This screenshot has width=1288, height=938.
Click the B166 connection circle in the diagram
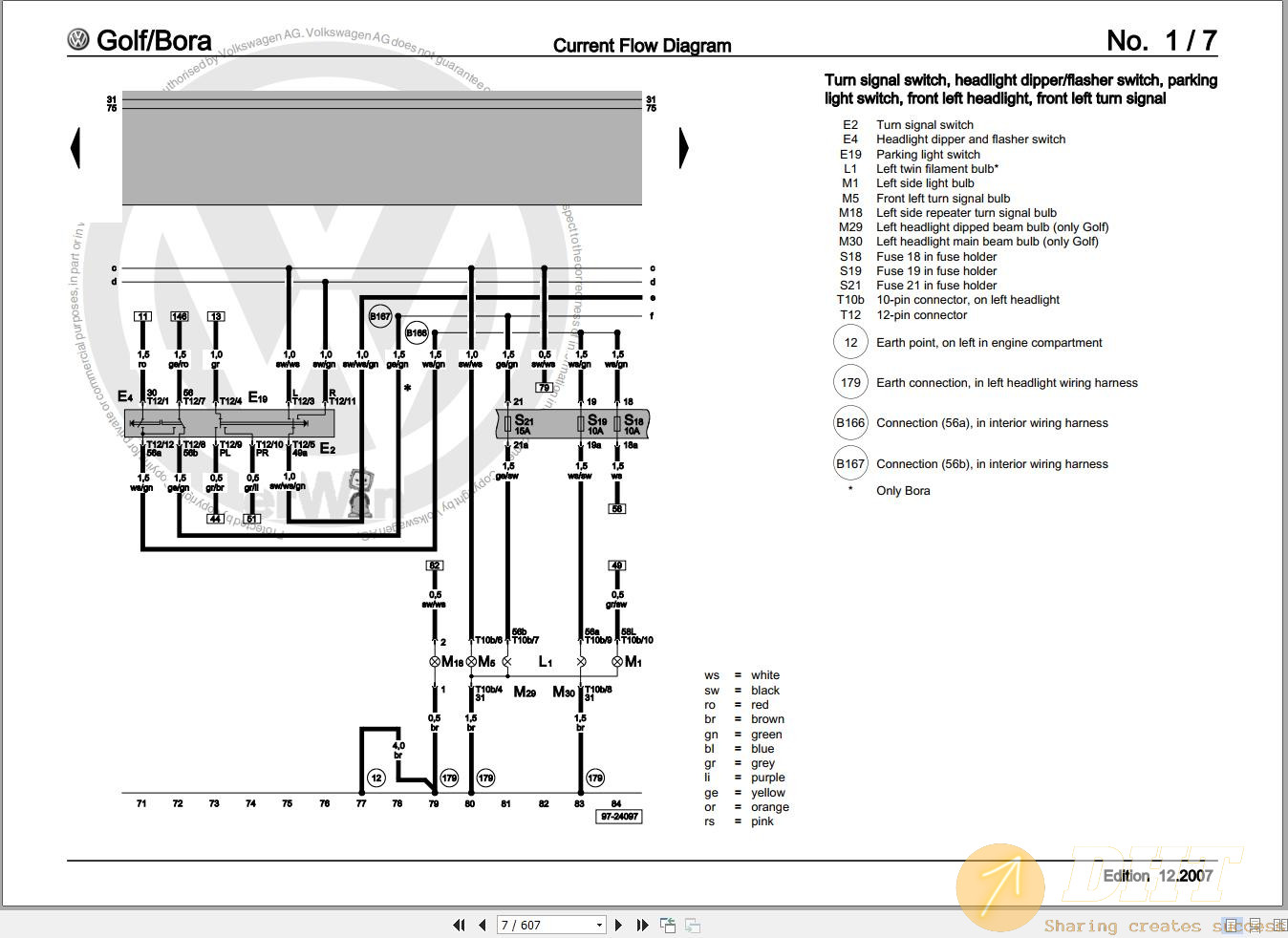tap(417, 333)
